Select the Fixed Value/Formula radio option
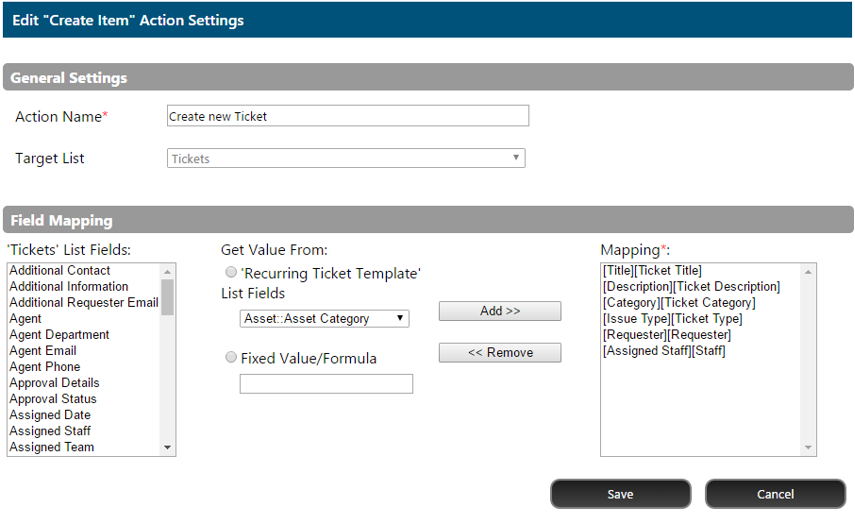This screenshot has width=855, height=527. click(231, 357)
